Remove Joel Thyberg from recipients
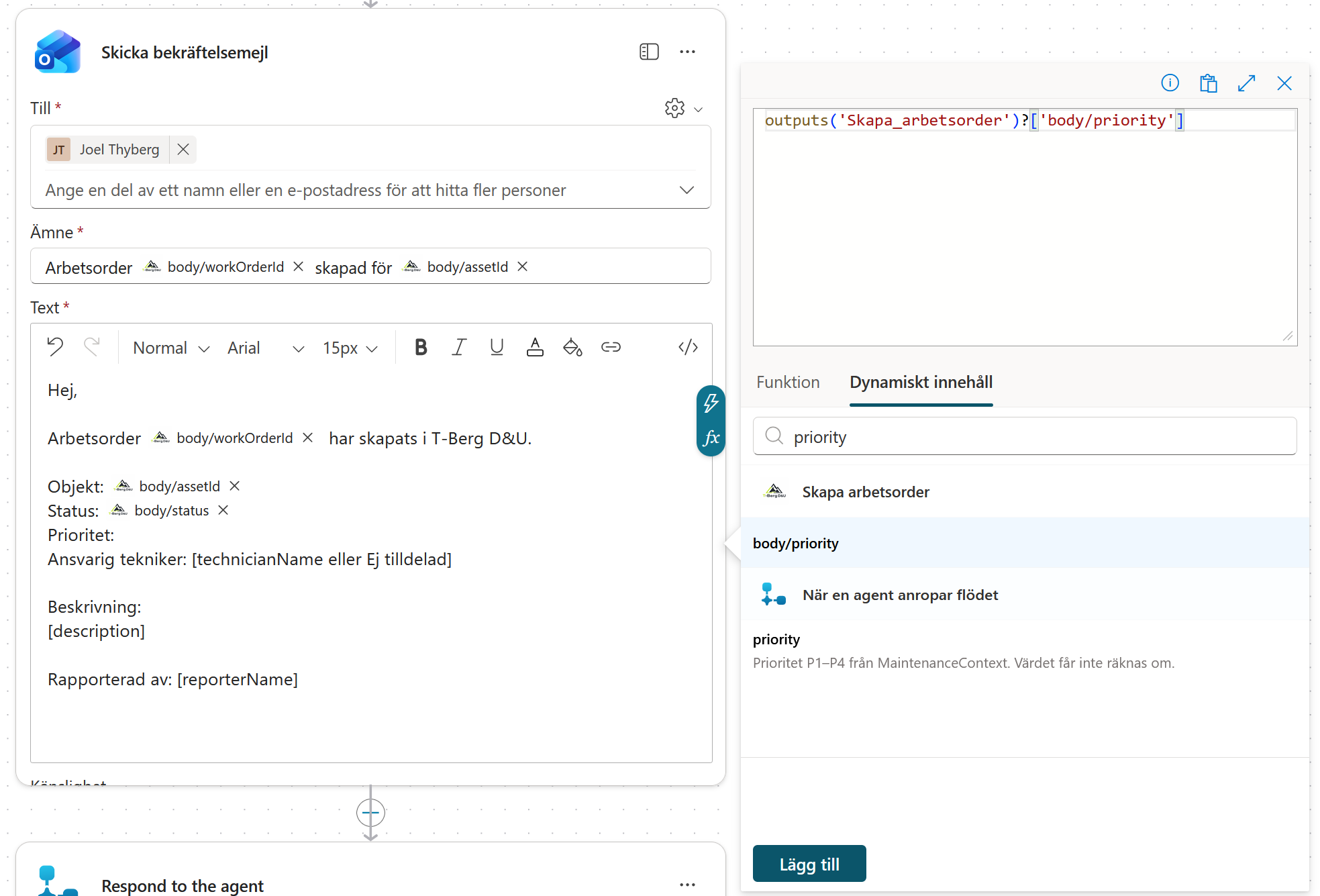This screenshot has width=1320, height=896. click(183, 149)
